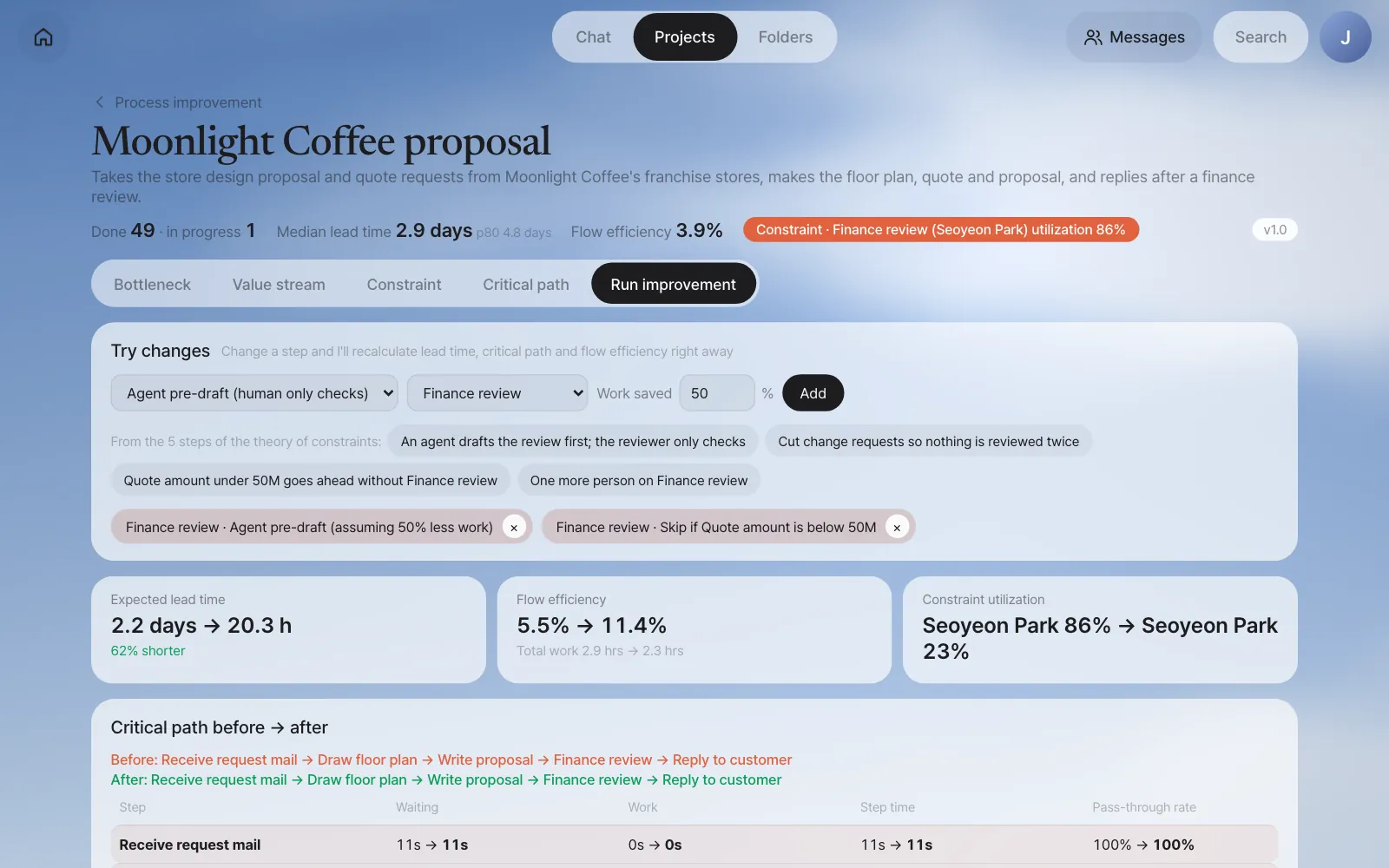
Task: Expand the Agent pre-draft change type dropdown
Action: point(254,393)
